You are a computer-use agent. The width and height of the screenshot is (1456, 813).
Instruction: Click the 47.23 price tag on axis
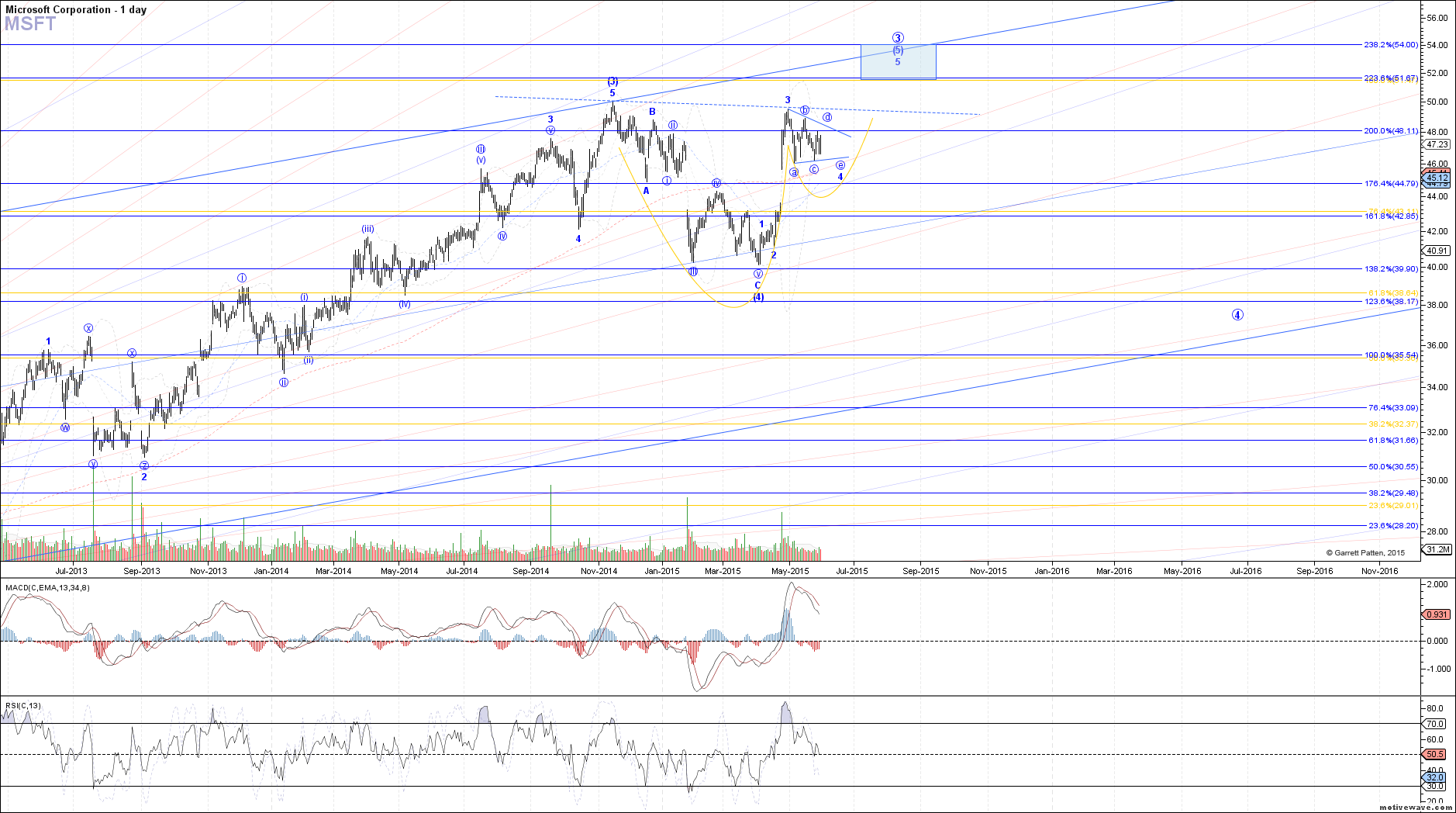pos(1437,144)
